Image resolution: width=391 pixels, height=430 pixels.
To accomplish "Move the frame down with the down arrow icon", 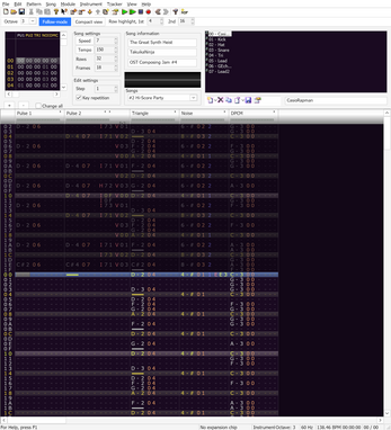I will click(x=89, y=12).
